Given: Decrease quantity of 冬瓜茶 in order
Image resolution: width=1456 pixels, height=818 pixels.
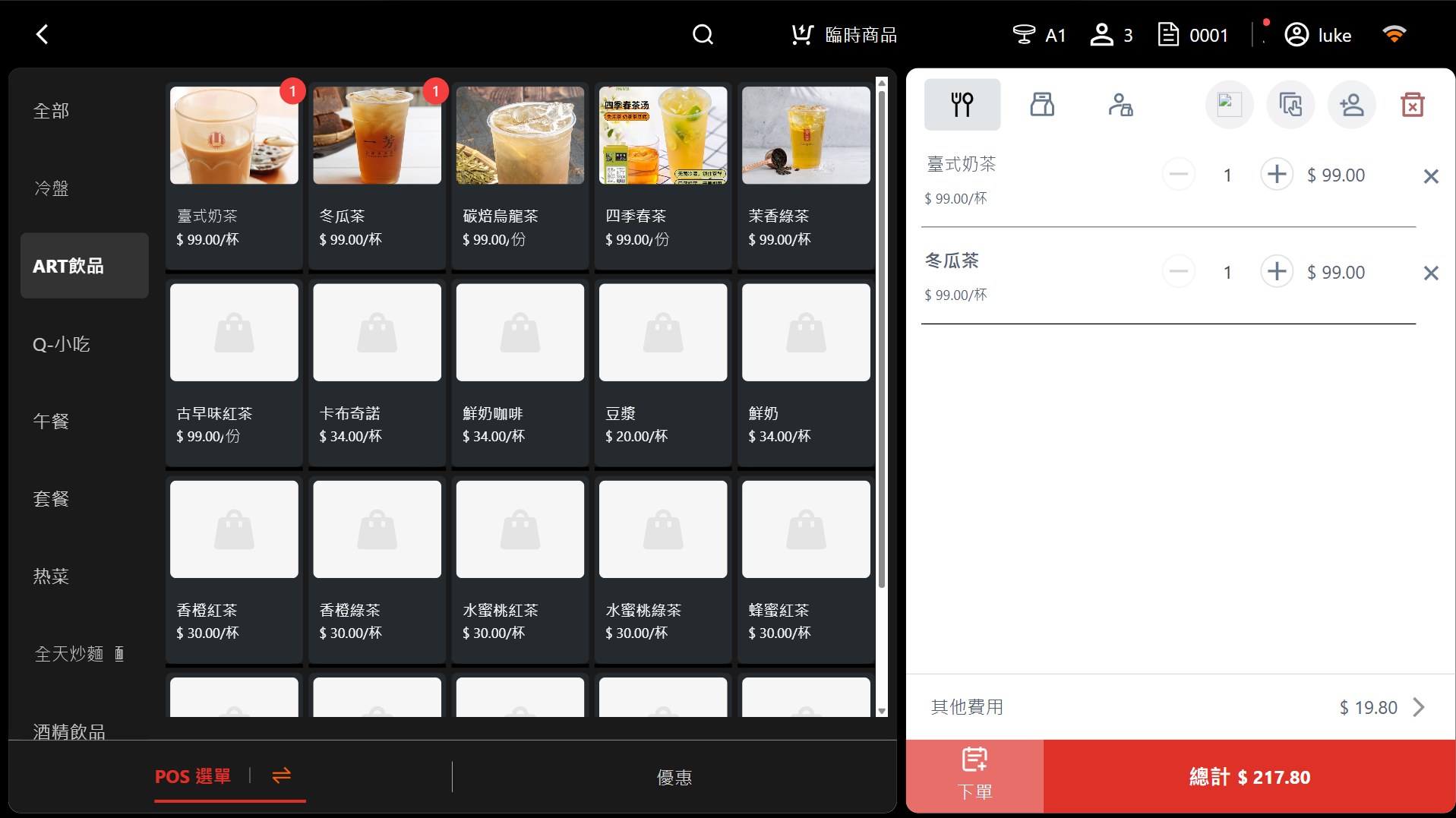Looking at the screenshot, I should [x=1179, y=271].
